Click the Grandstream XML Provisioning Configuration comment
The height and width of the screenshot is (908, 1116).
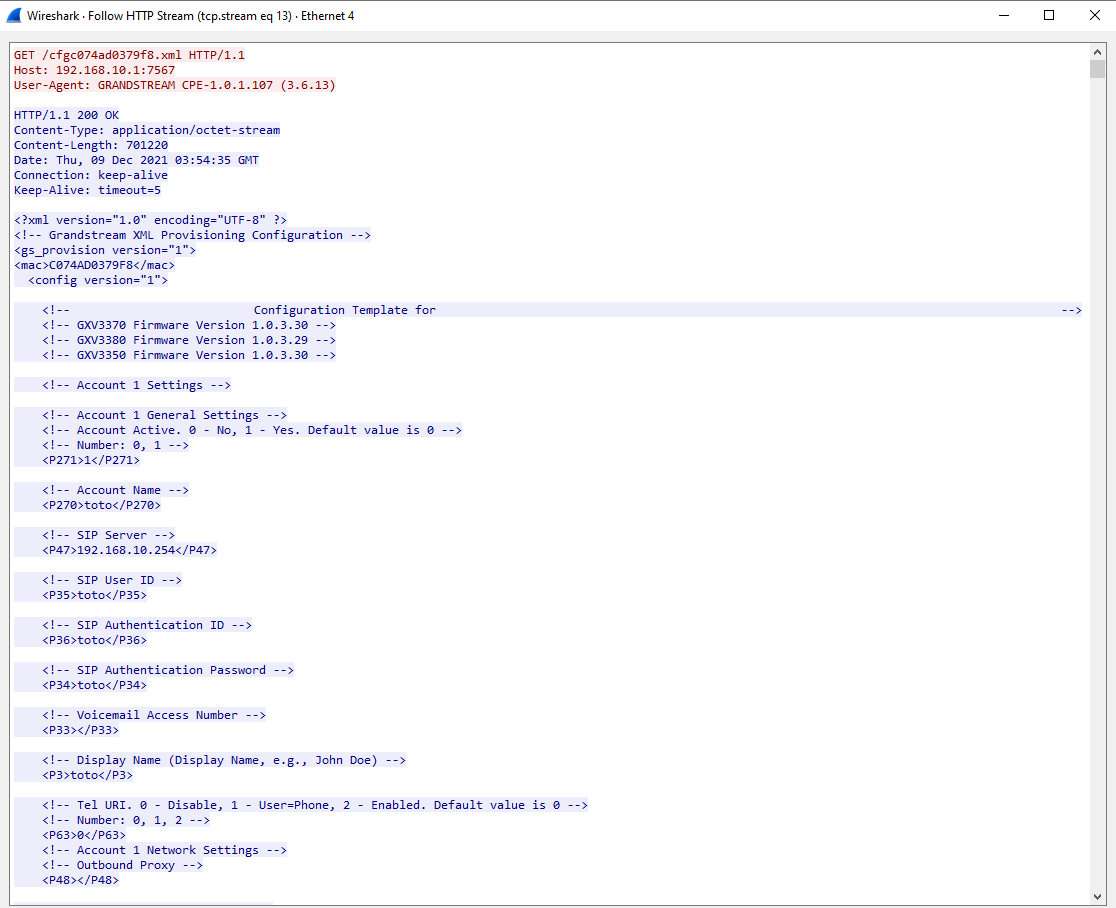(x=192, y=234)
